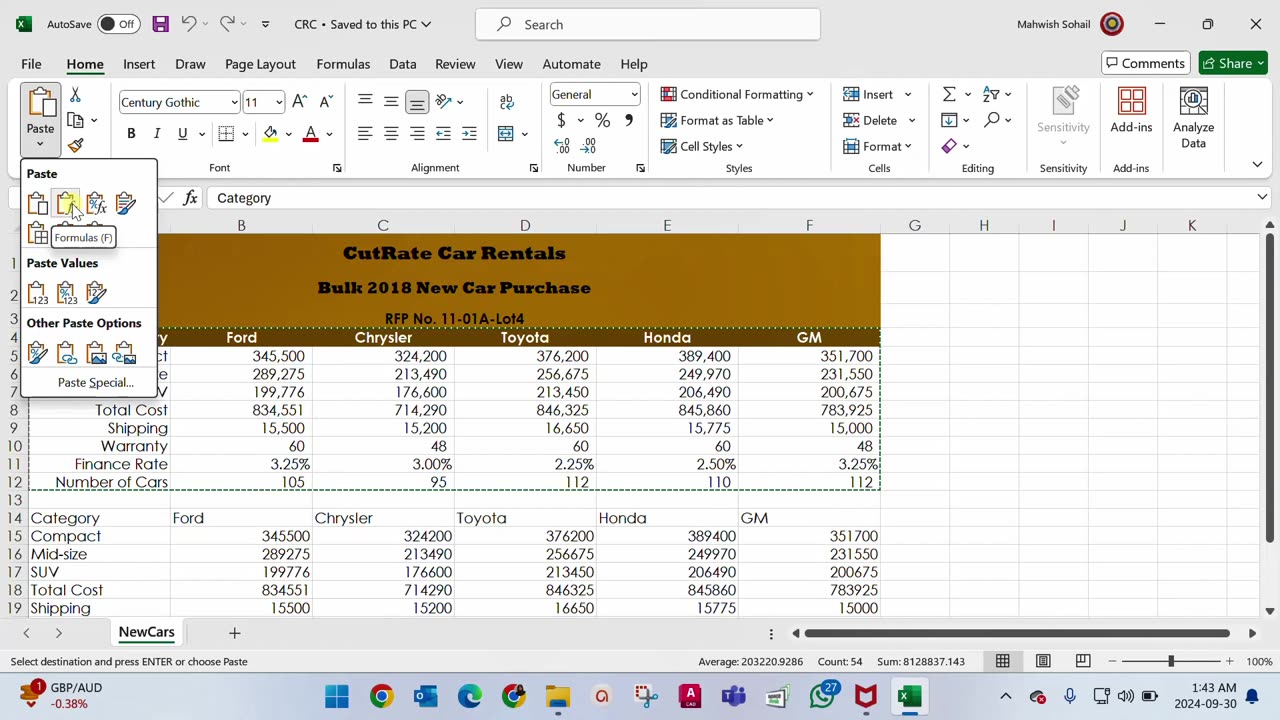
Task: Click the Copy icon
Action: [x=75, y=120]
